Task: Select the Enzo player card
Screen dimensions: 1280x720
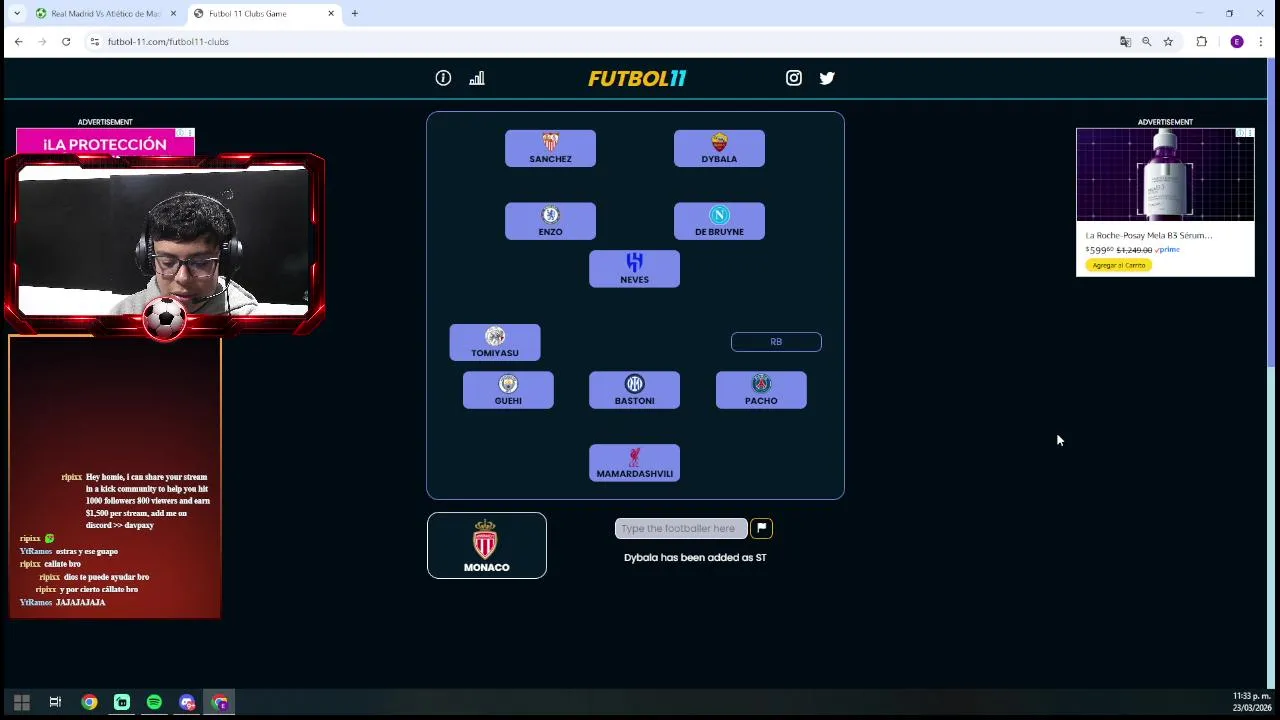Action: click(550, 221)
